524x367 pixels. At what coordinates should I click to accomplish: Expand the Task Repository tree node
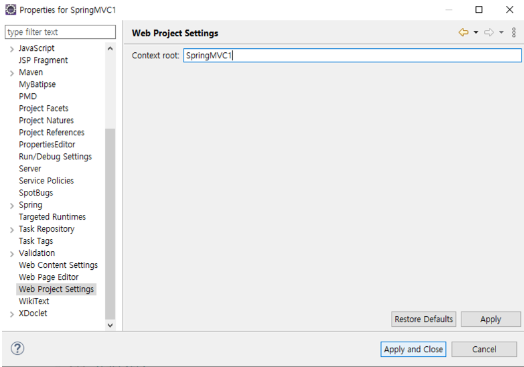12,230
